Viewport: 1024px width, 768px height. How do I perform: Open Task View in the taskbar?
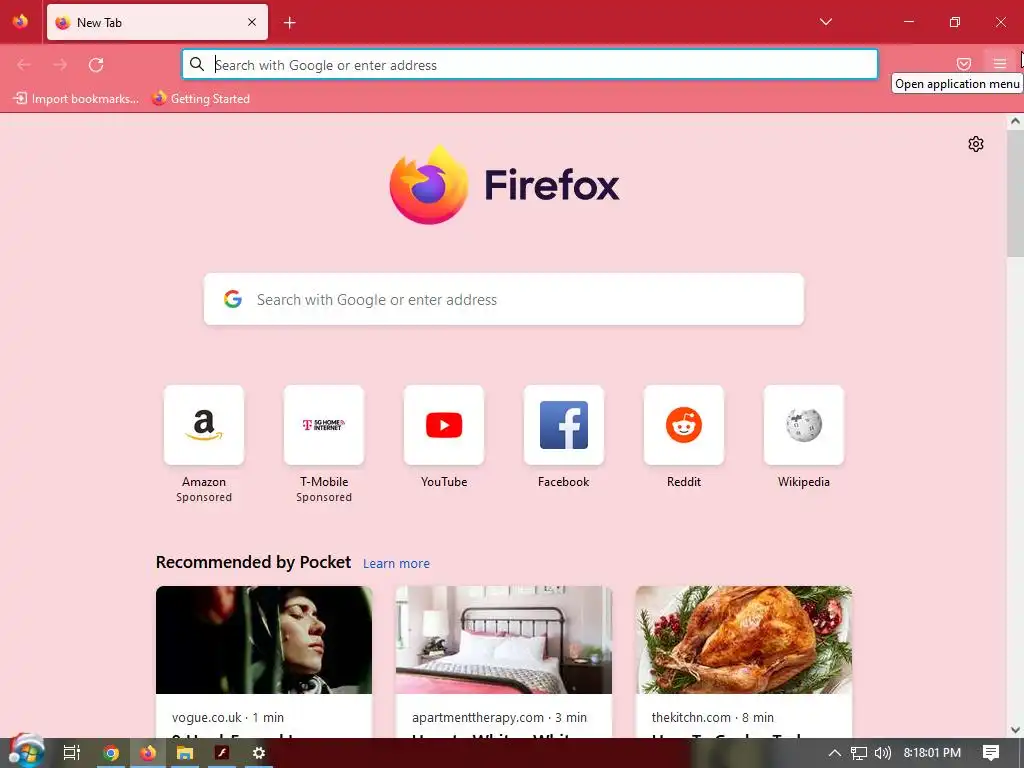click(x=72, y=753)
